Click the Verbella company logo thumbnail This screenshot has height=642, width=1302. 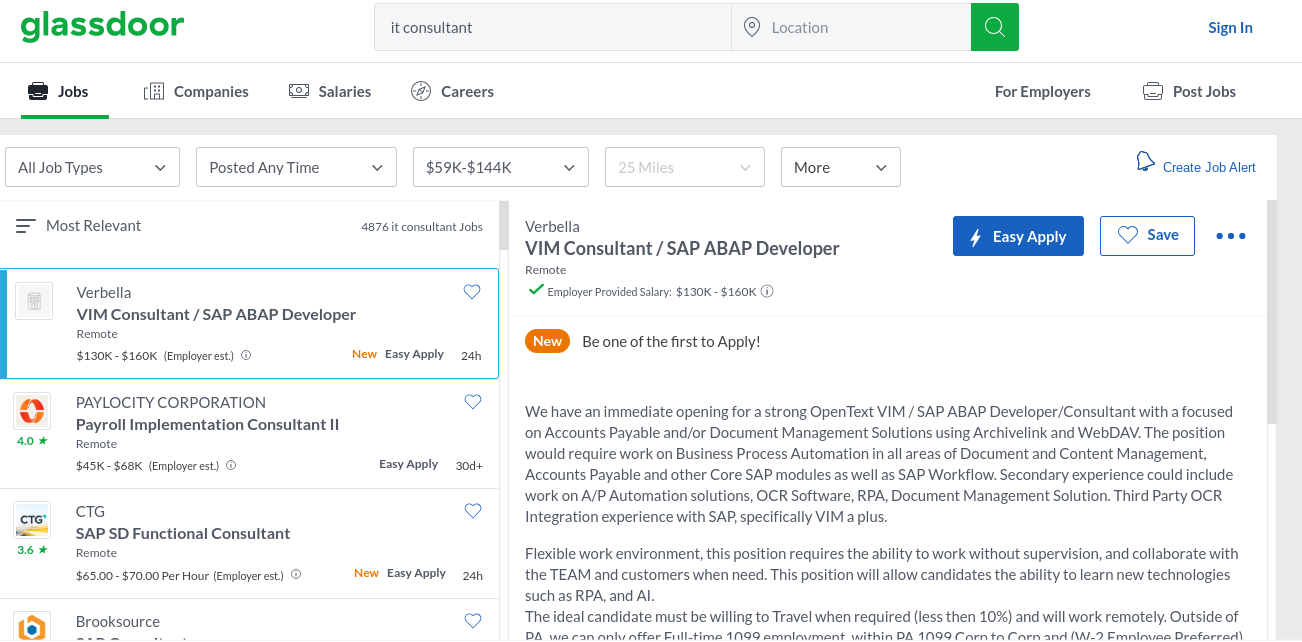(34, 301)
